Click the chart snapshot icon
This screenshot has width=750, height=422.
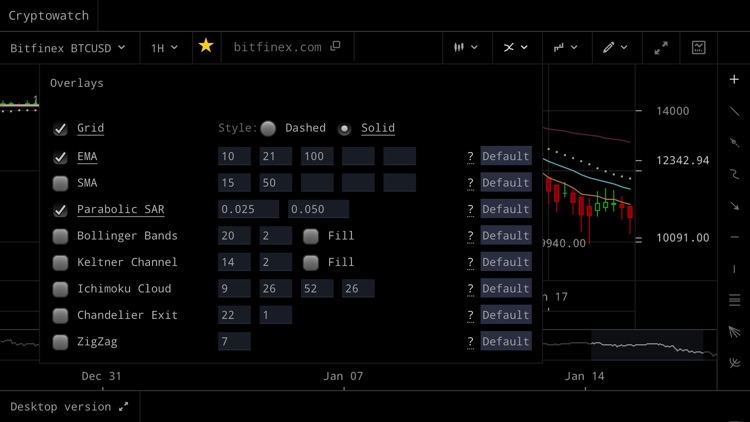[698, 47]
